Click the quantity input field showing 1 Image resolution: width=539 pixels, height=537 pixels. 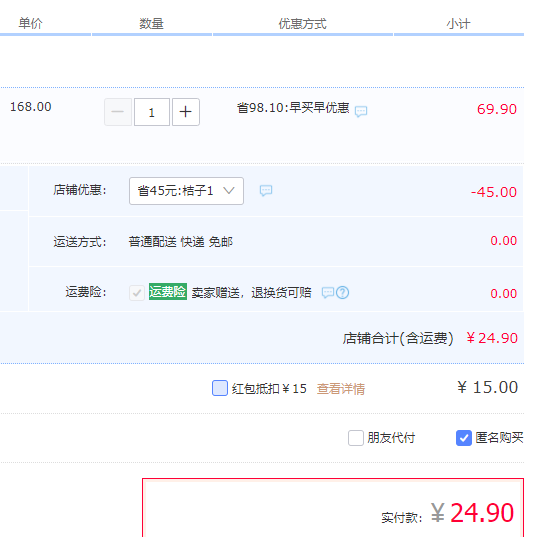(152, 112)
